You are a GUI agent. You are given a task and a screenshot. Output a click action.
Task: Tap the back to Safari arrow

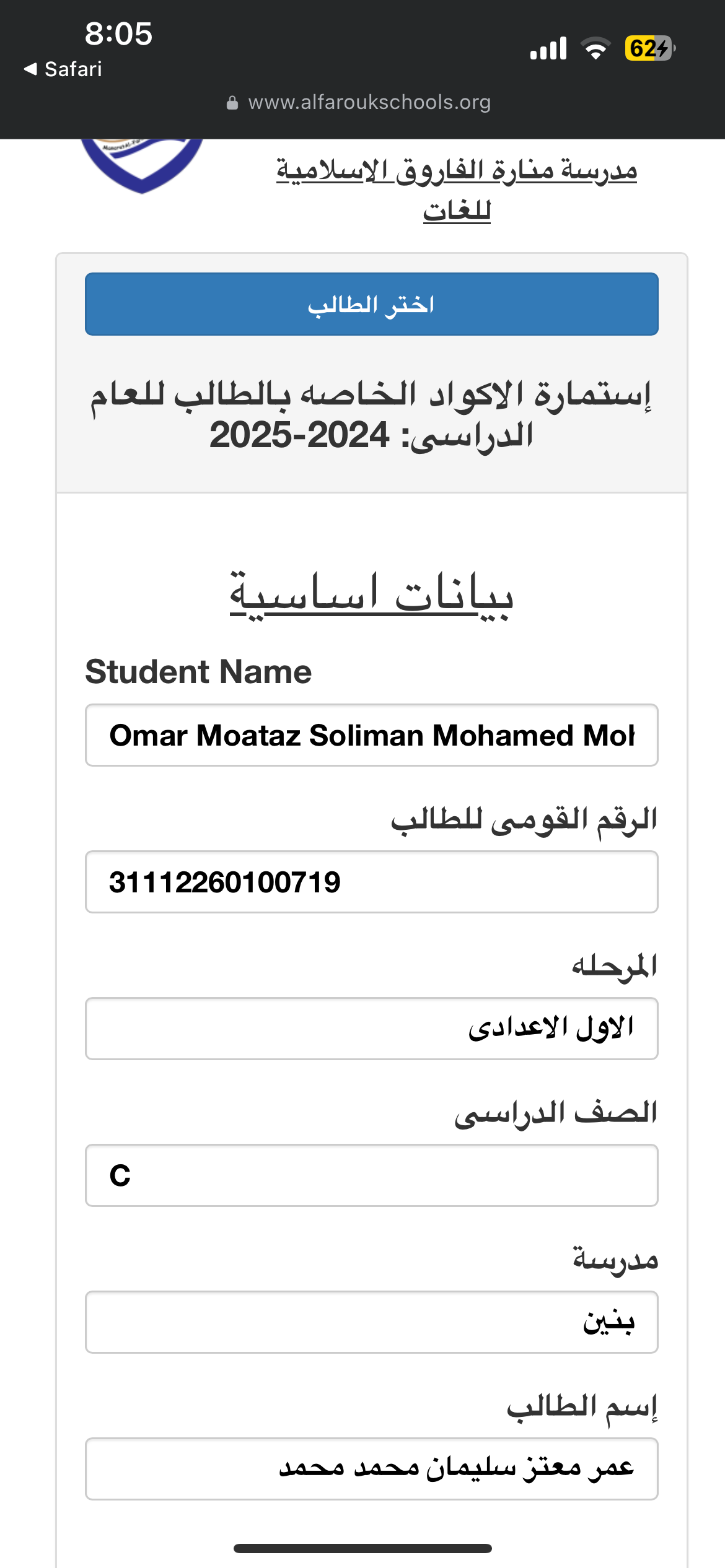30,69
